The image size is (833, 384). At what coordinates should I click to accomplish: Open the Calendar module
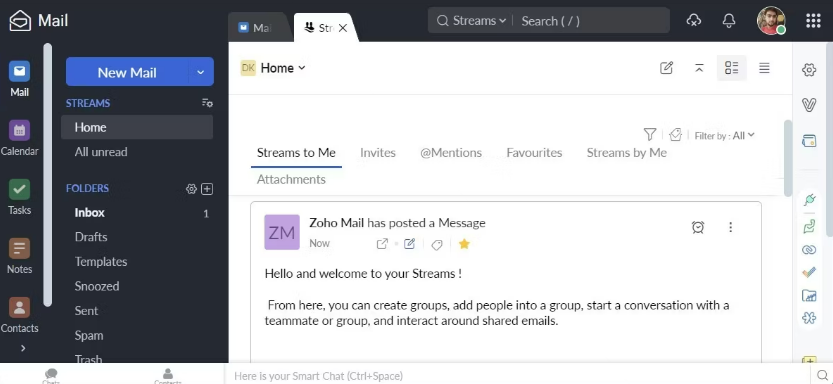tap(19, 138)
